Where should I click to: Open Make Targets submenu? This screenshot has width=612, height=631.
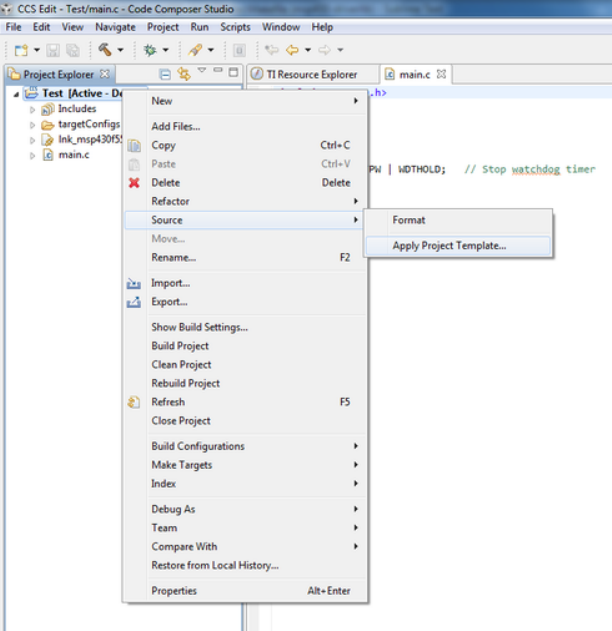(245, 465)
